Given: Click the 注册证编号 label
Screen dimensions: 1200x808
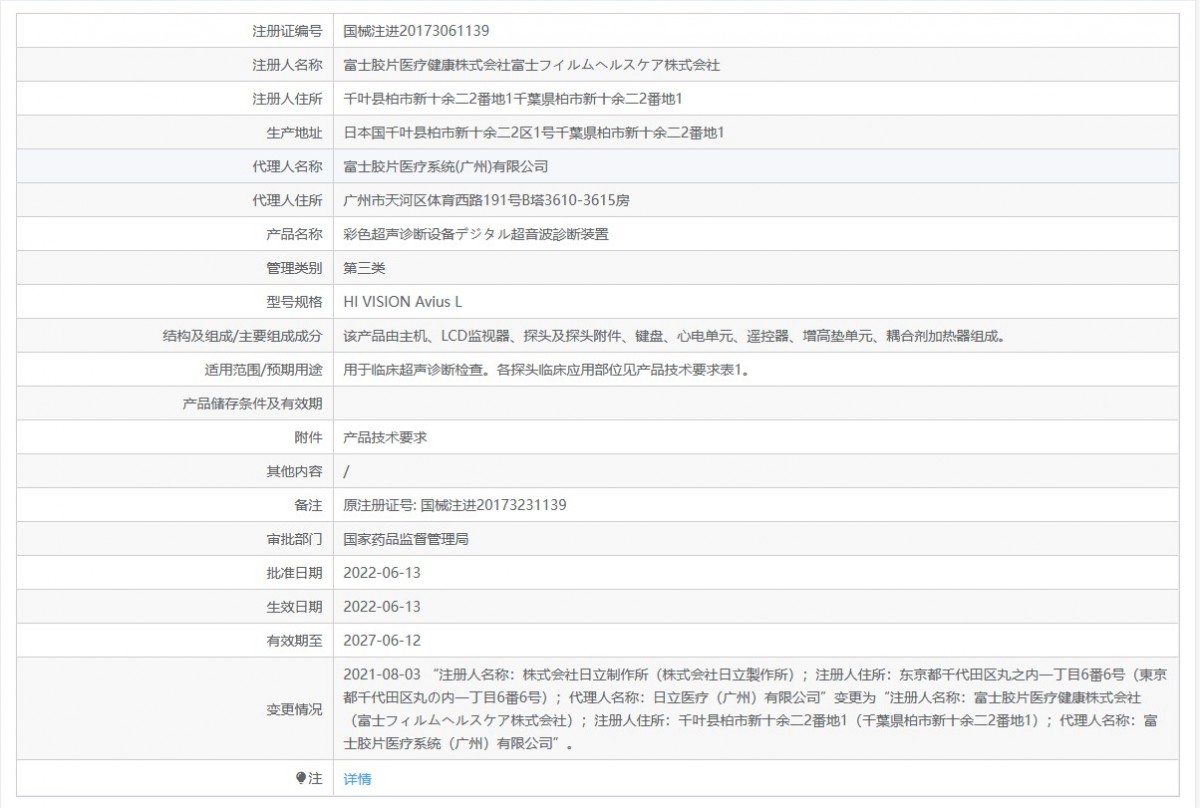Looking at the screenshot, I should [287, 31].
